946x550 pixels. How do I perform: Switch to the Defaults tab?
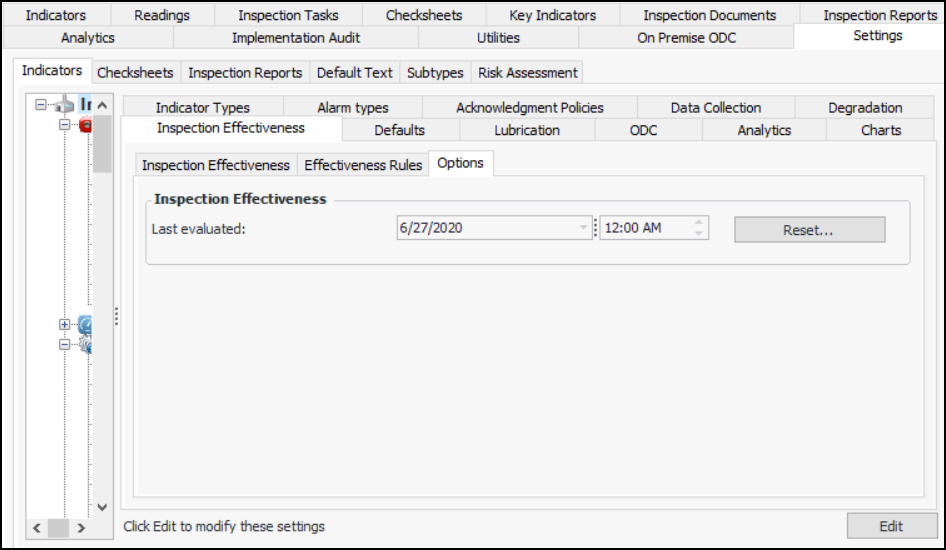tap(399, 130)
